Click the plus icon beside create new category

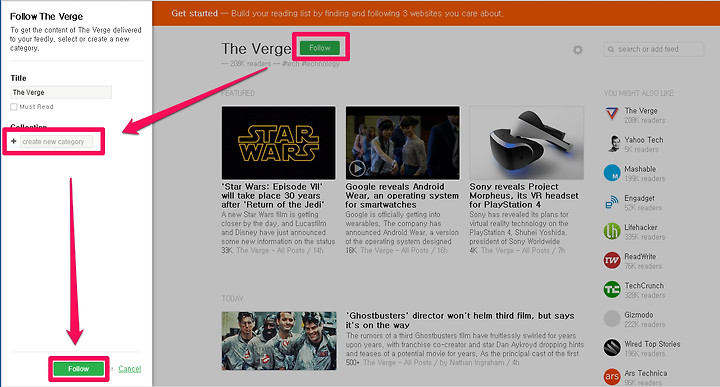14,141
